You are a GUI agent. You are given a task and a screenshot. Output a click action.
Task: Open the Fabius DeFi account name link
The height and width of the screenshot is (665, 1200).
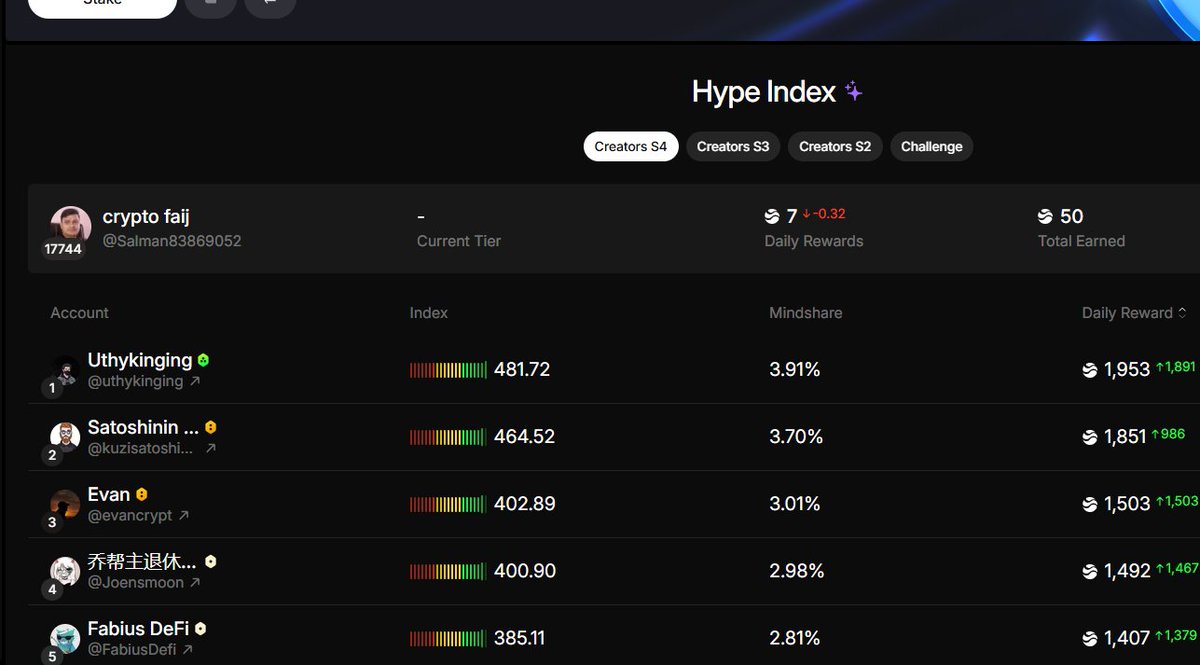coord(138,628)
